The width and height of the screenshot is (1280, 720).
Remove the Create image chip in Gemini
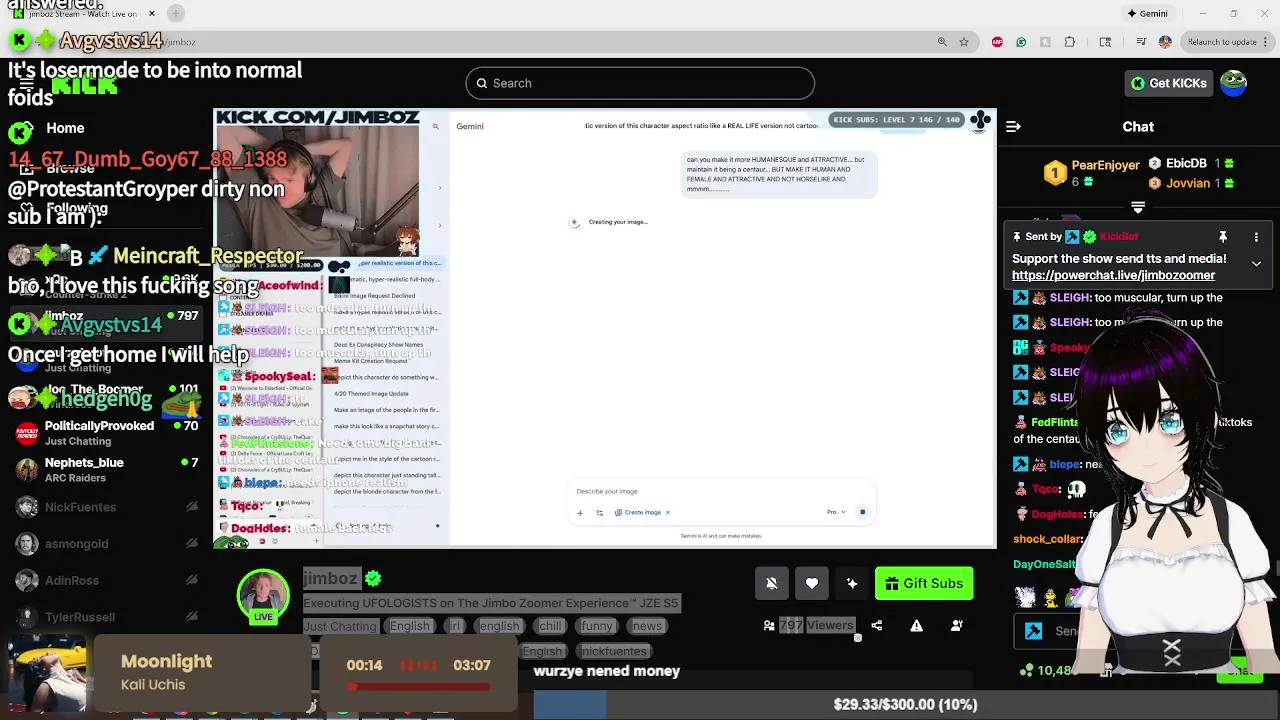[668, 512]
